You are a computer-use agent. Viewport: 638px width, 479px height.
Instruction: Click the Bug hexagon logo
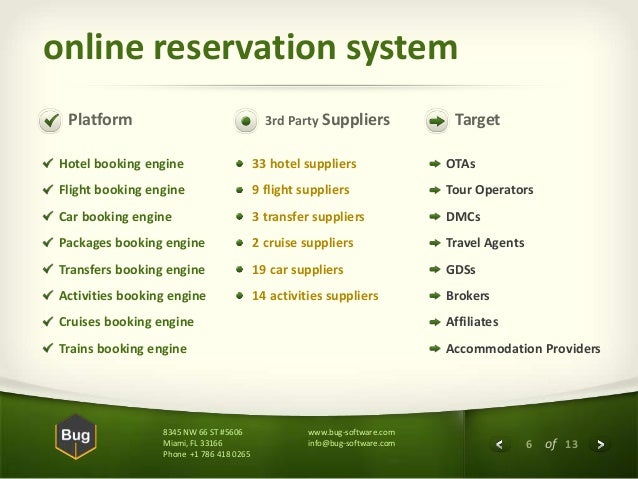(x=76, y=437)
